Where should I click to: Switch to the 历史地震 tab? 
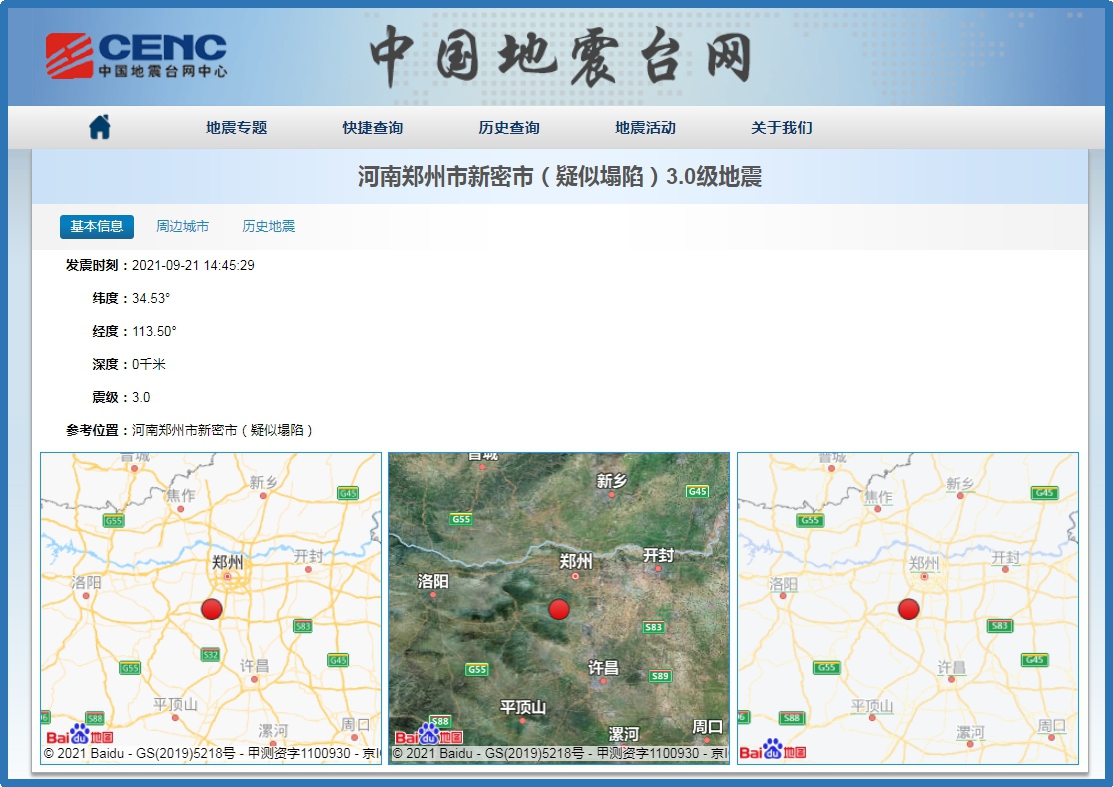[268, 227]
